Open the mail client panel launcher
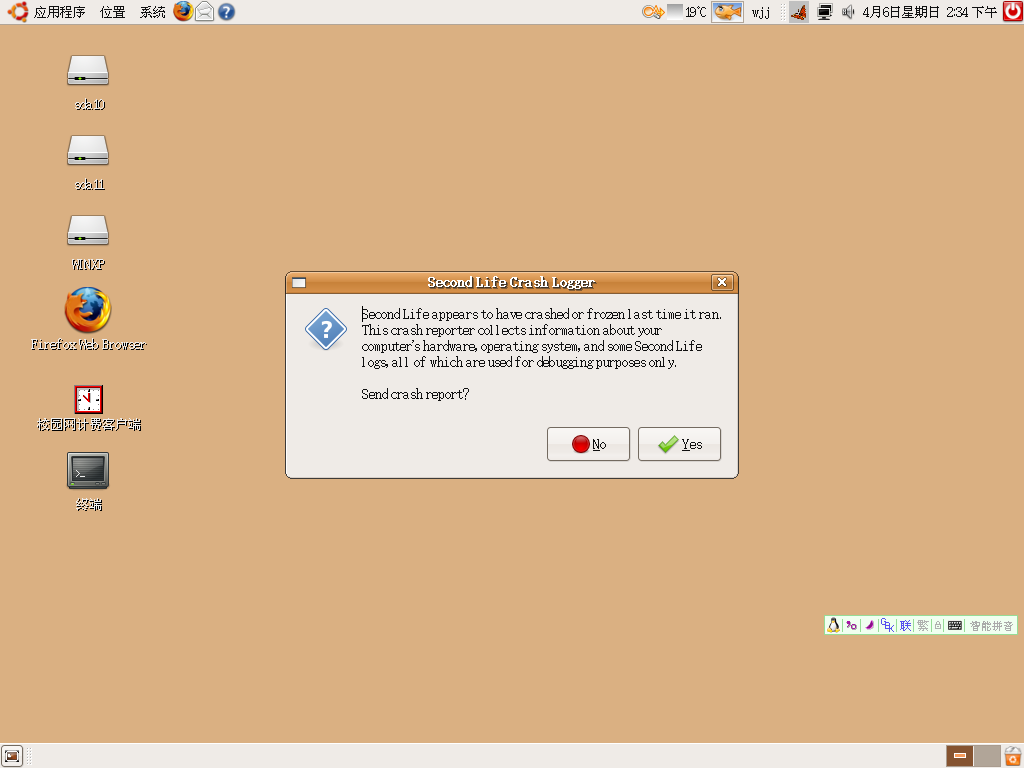 [x=204, y=11]
